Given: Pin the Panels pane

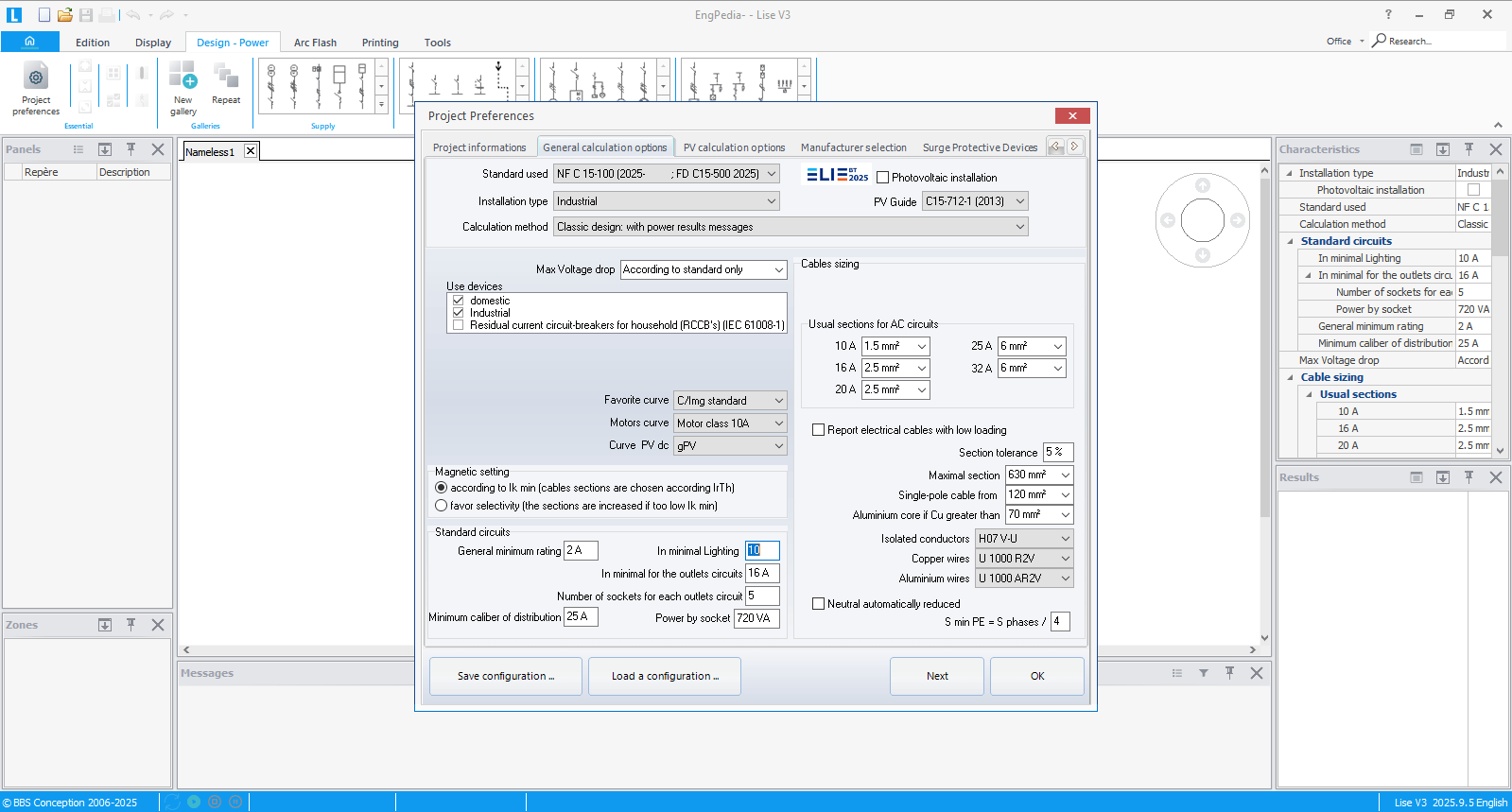Looking at the screenshot, I should [131, 149].
